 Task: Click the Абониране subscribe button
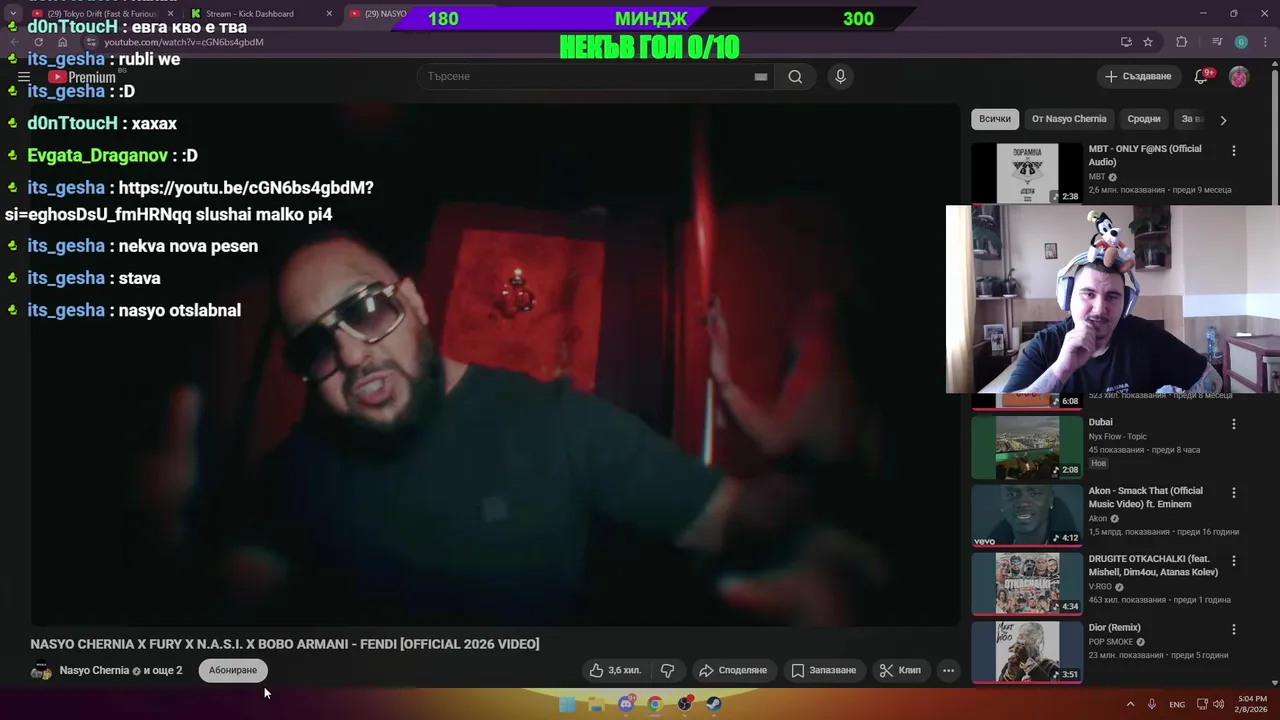[233, 670]
